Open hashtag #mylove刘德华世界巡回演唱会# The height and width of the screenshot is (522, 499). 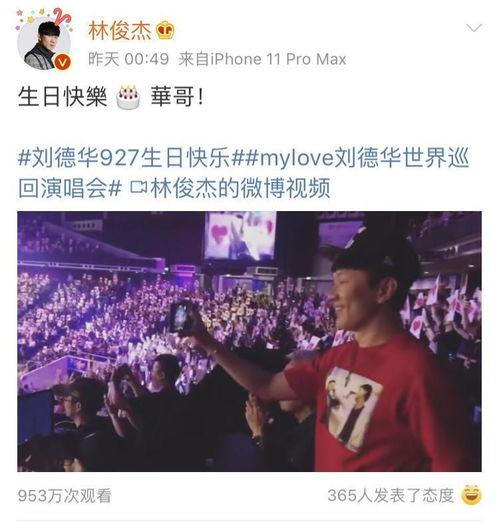pyautogui.click(x=244, y=173)
